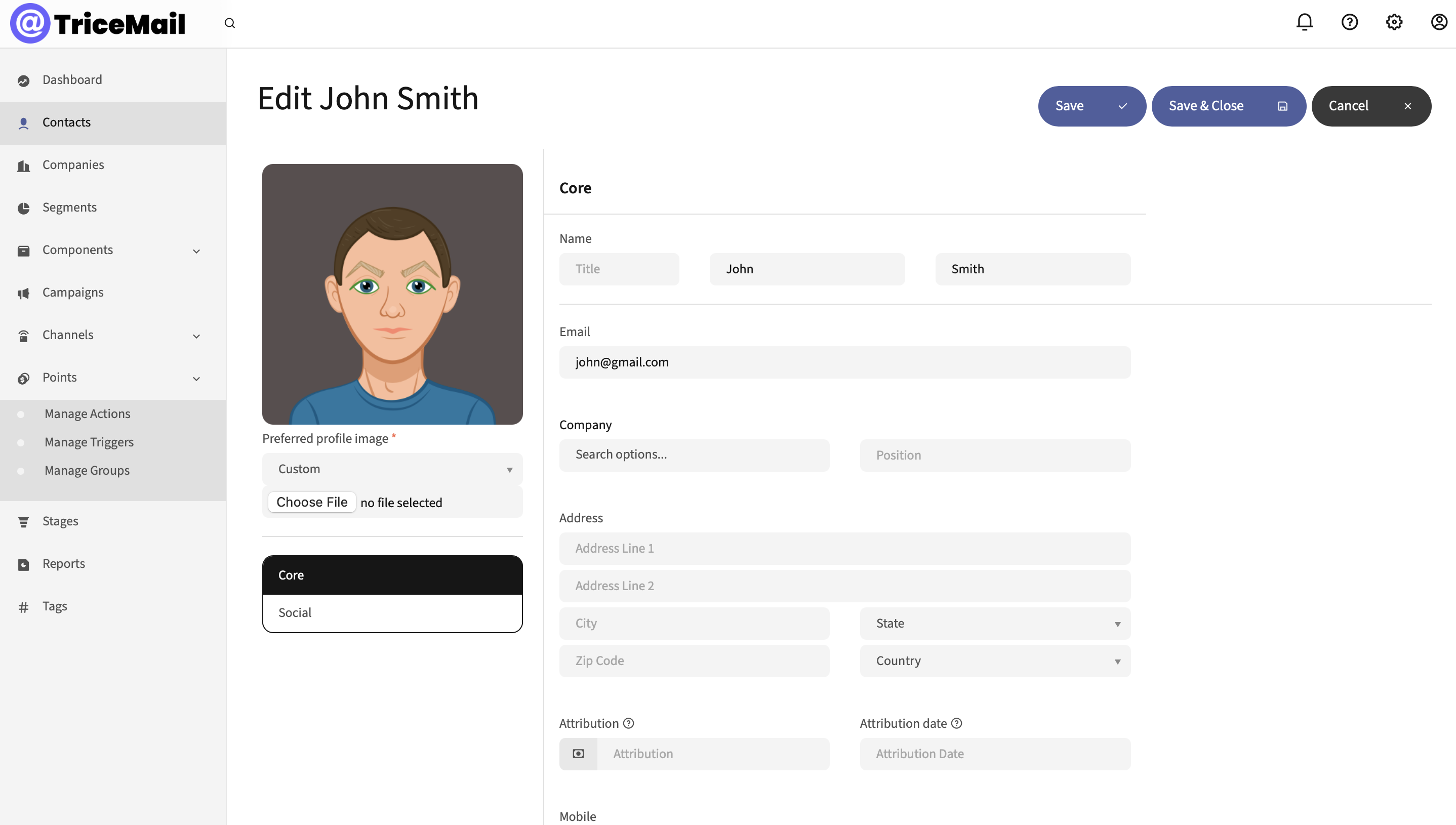Open the help question mark icon
Screen dimensions: 1456x825
pos(1350,22)
